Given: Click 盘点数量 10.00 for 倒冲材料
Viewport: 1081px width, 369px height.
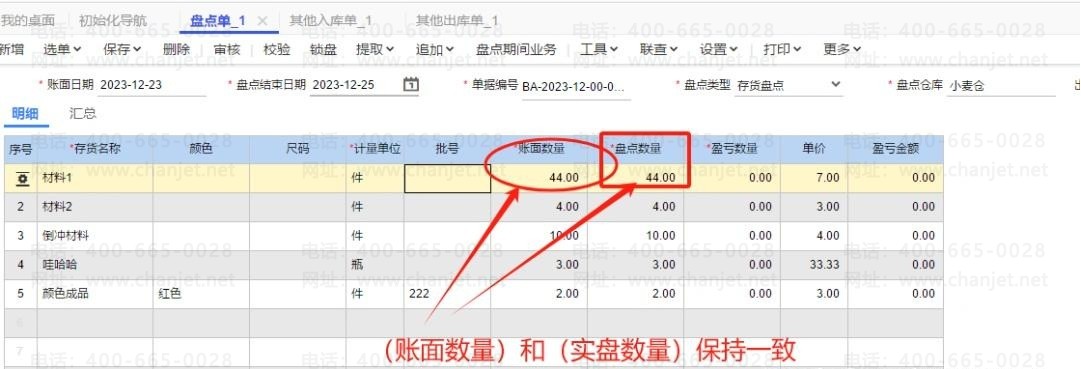Looking at the screenshot, I should (636, 236).
